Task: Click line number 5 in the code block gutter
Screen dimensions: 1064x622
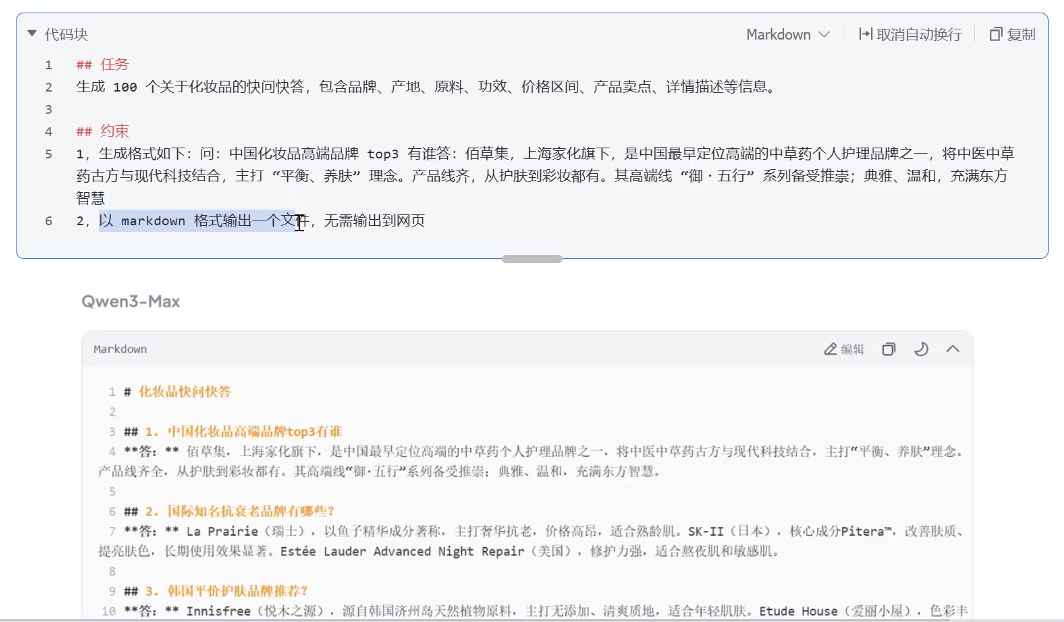Action: [x=49, y=154]
